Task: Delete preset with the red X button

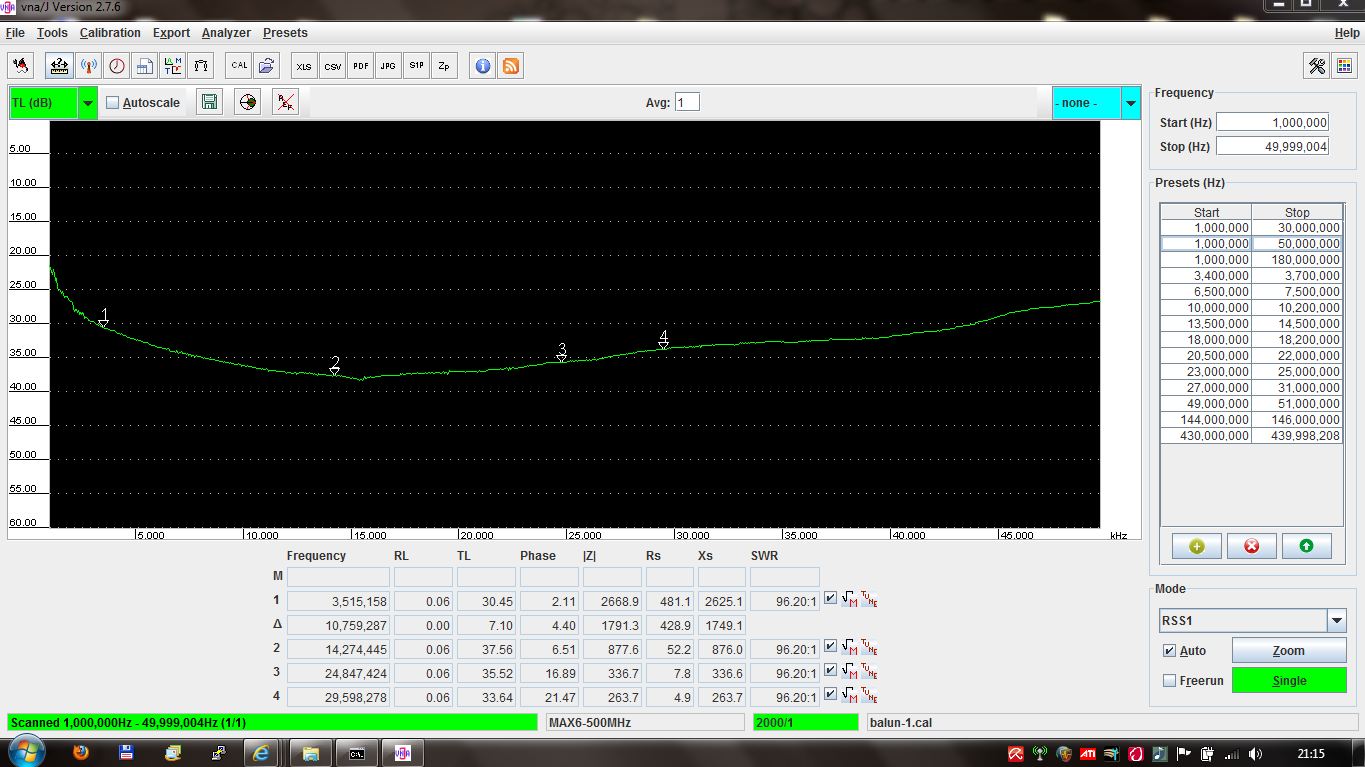Action: (x=1251, y=546)
